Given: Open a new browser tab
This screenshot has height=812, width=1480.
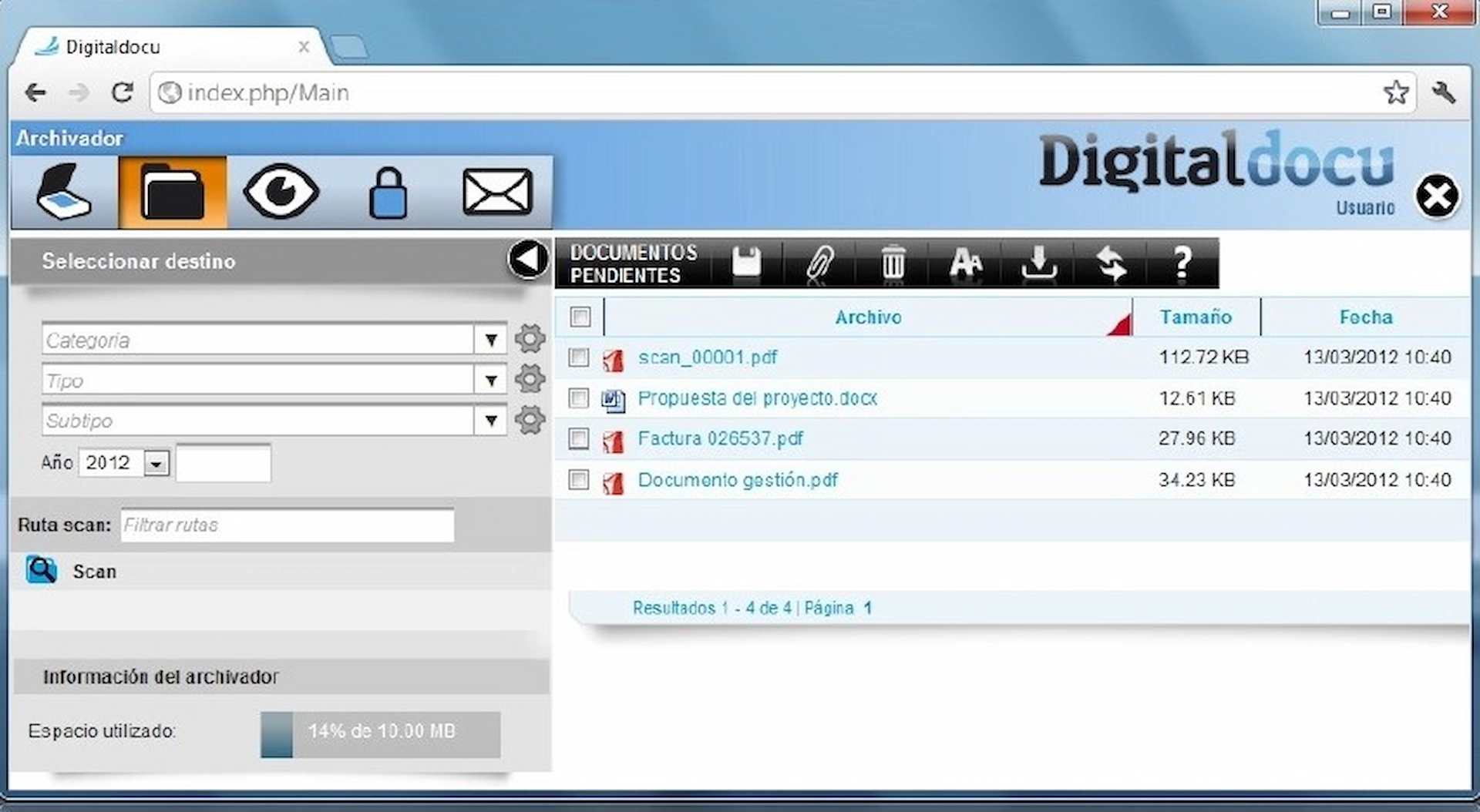Looking at the screenshot, I should coord(349,48).
